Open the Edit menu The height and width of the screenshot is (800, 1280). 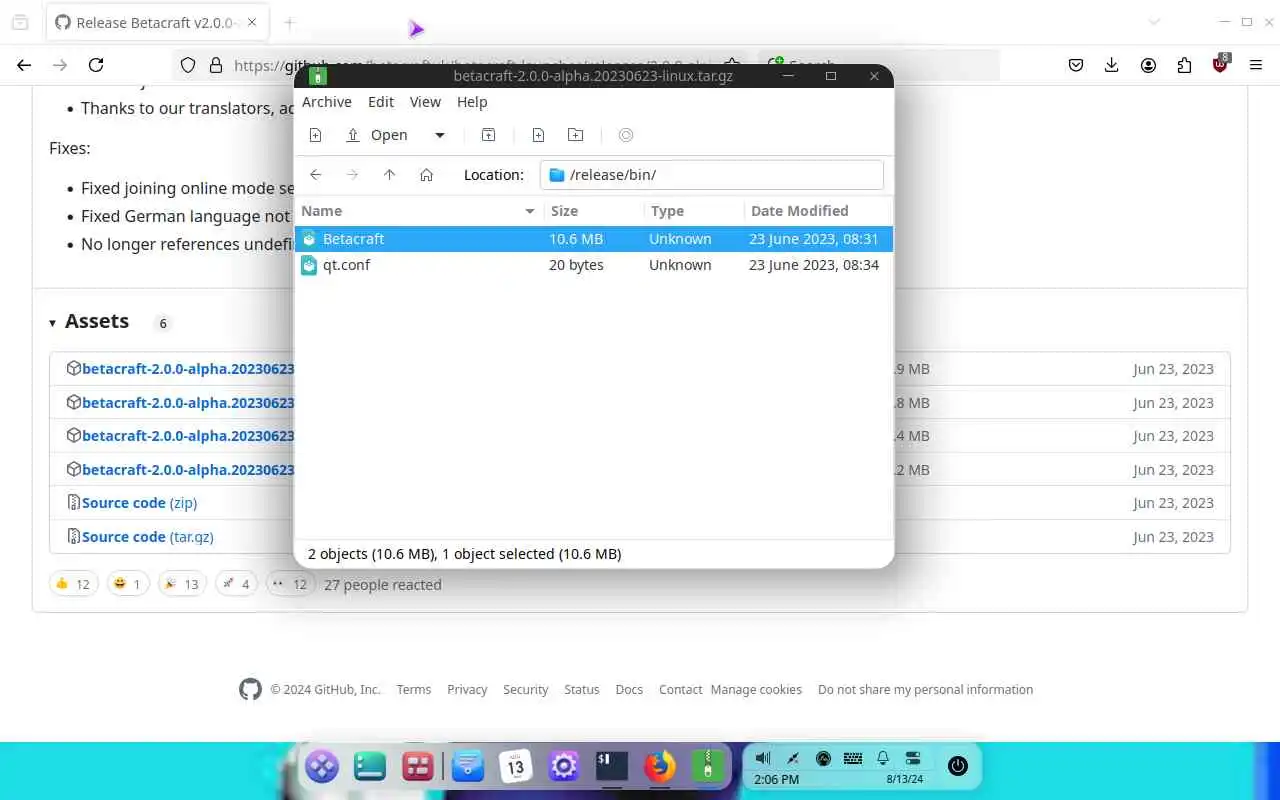click(x=381, y=102)
